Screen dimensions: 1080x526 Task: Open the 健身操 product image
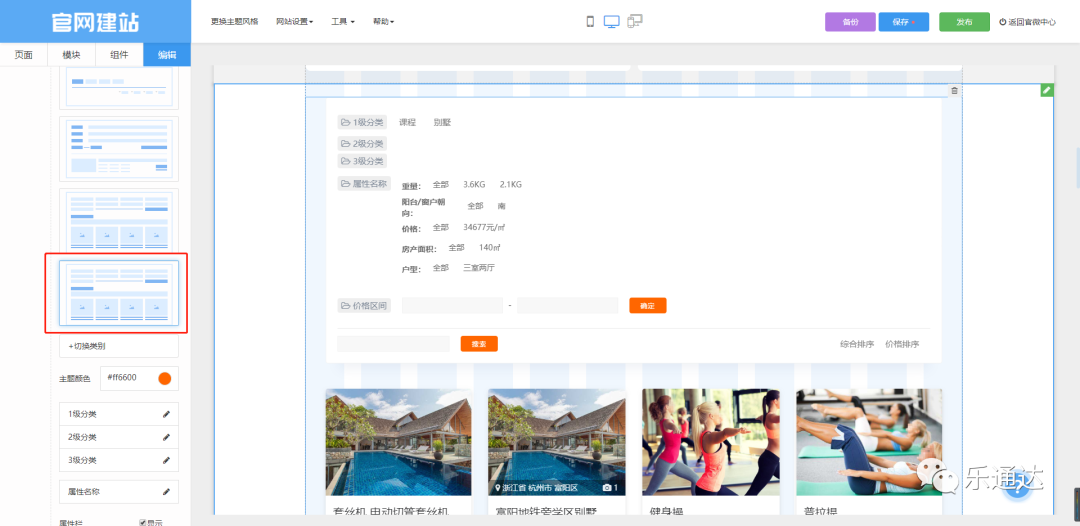711,442
